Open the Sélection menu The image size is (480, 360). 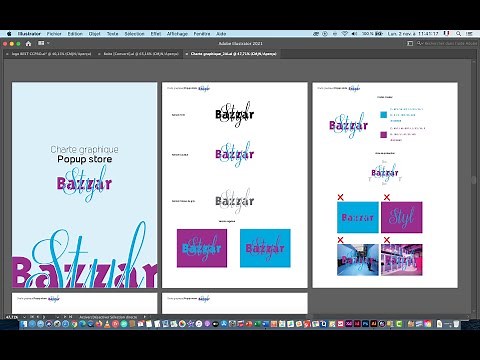click(x=134, y=34)
